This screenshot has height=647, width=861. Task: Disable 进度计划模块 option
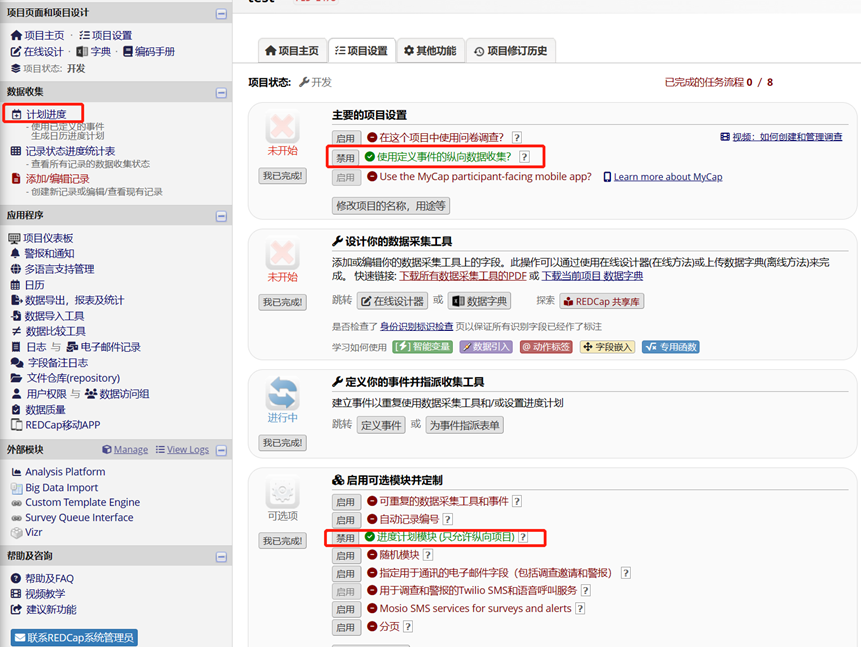[345, 538]
